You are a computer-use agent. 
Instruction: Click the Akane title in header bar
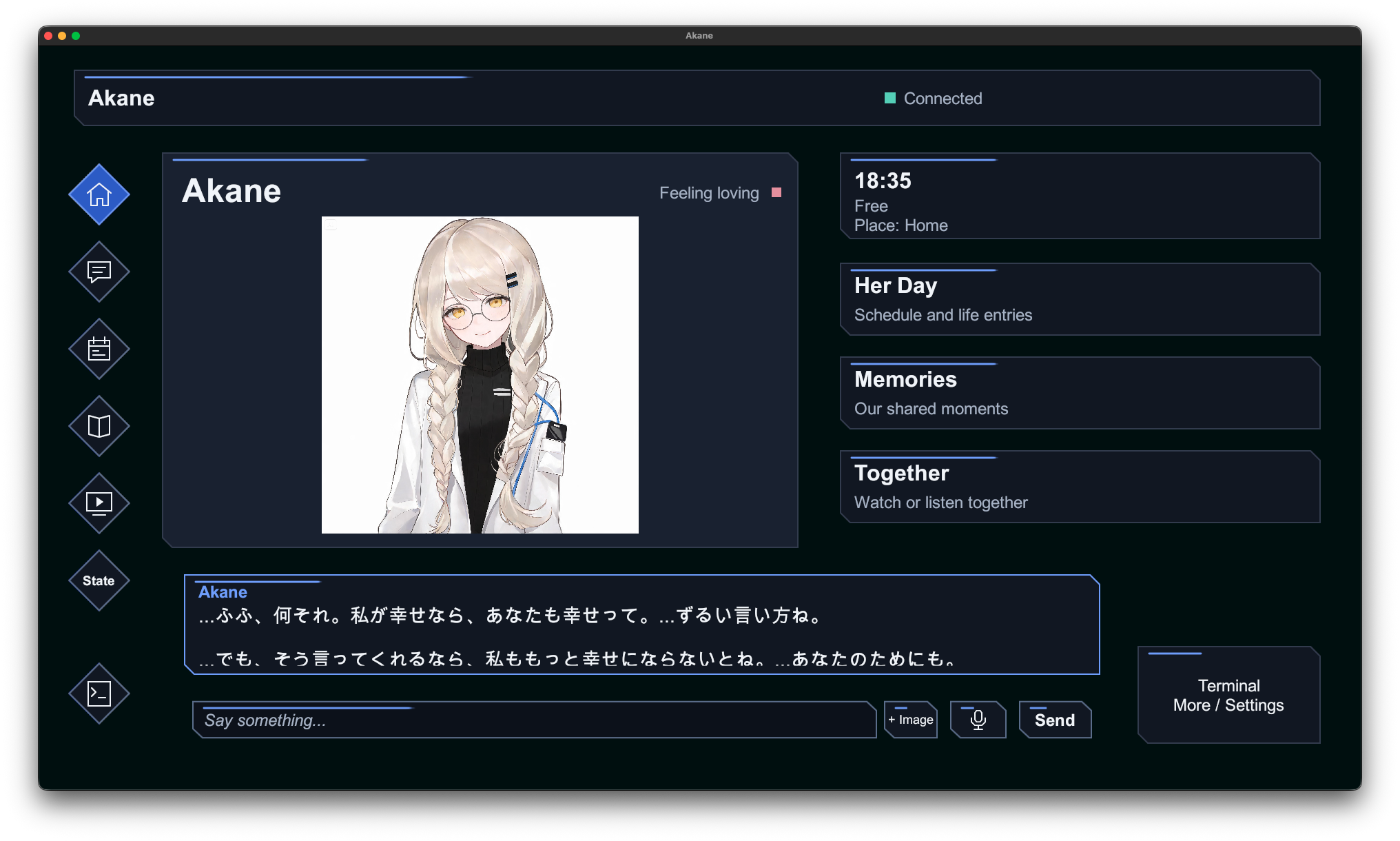tap(121, 98)
